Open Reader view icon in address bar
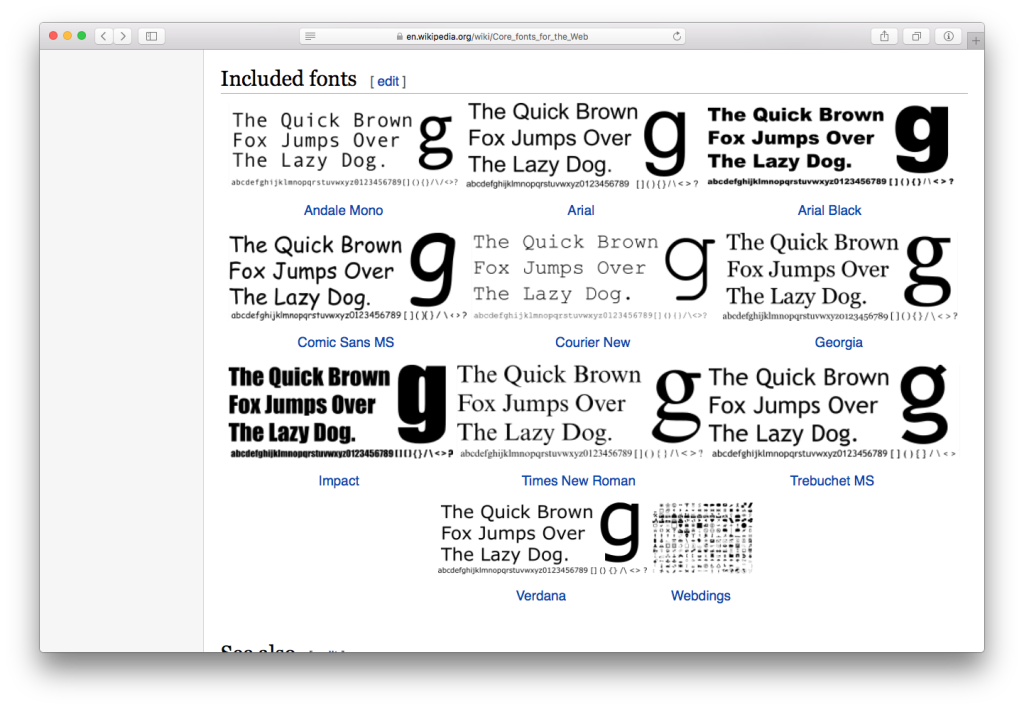Screen dimensions: 1024x709 pos(310,37)
